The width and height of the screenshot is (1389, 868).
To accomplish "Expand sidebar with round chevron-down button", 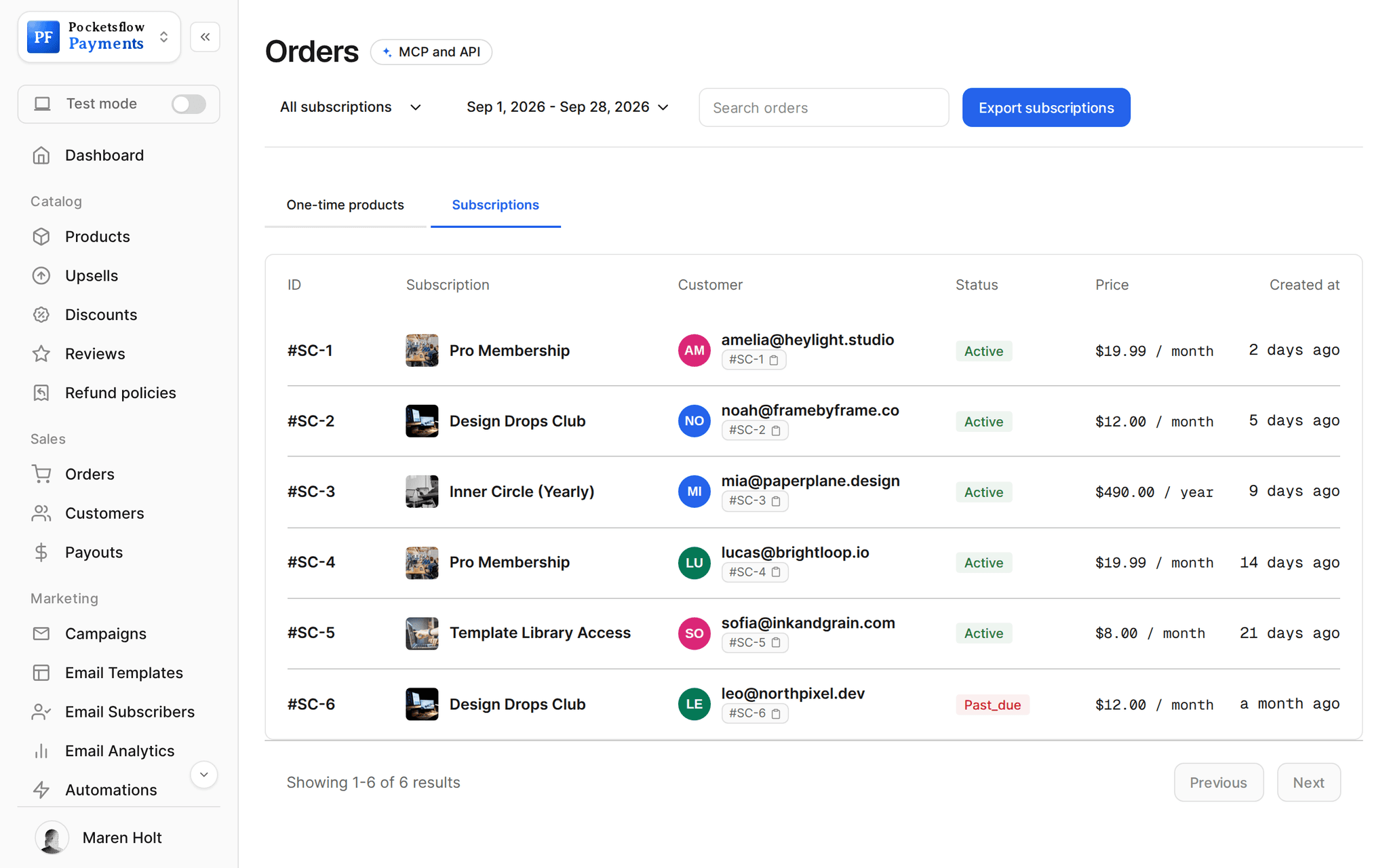I will (203, 774).
